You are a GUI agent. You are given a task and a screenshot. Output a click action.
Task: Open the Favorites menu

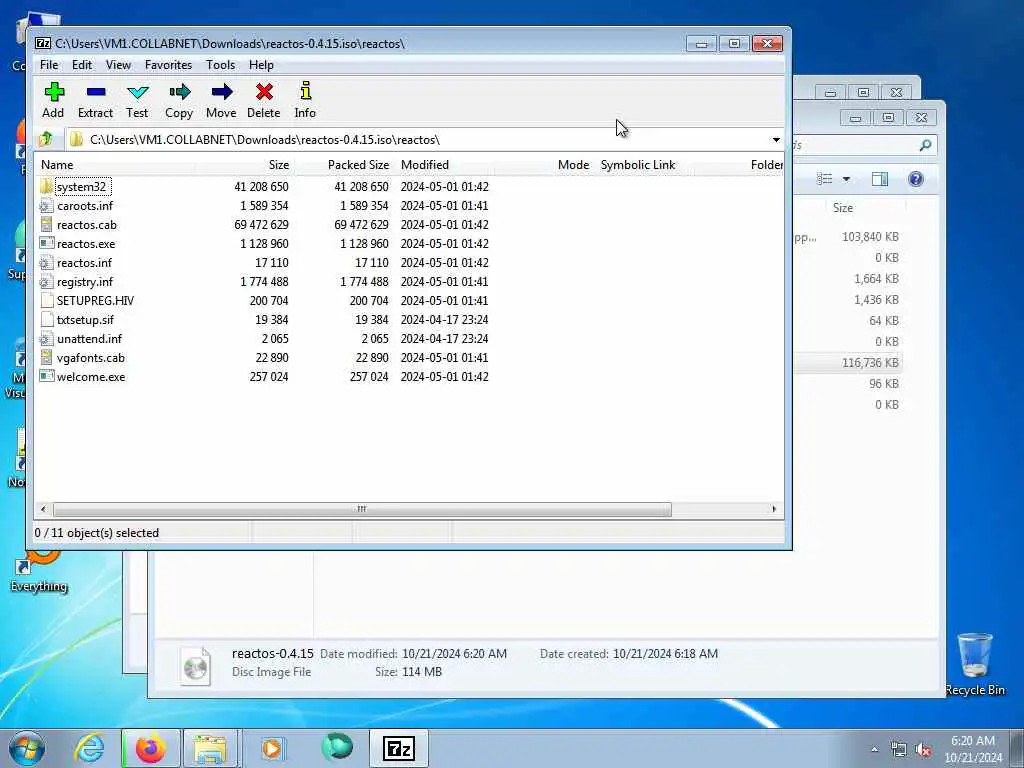pos(168,65)
